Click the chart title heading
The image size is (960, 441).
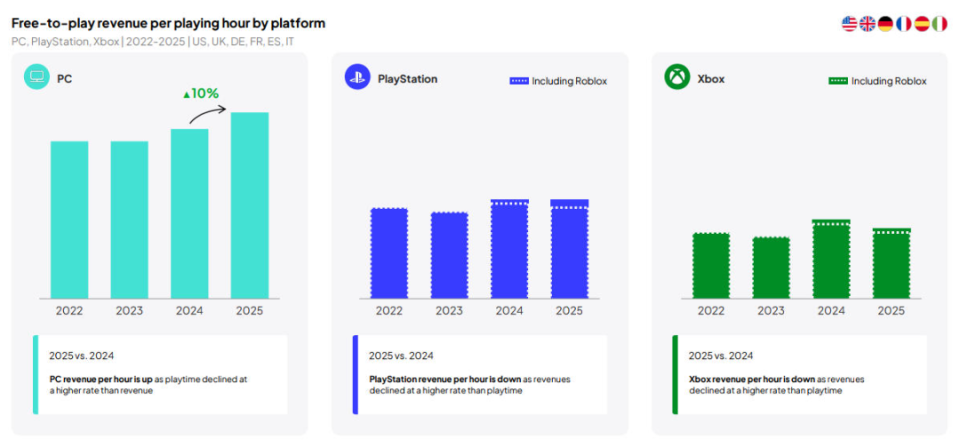pos(168,23)
